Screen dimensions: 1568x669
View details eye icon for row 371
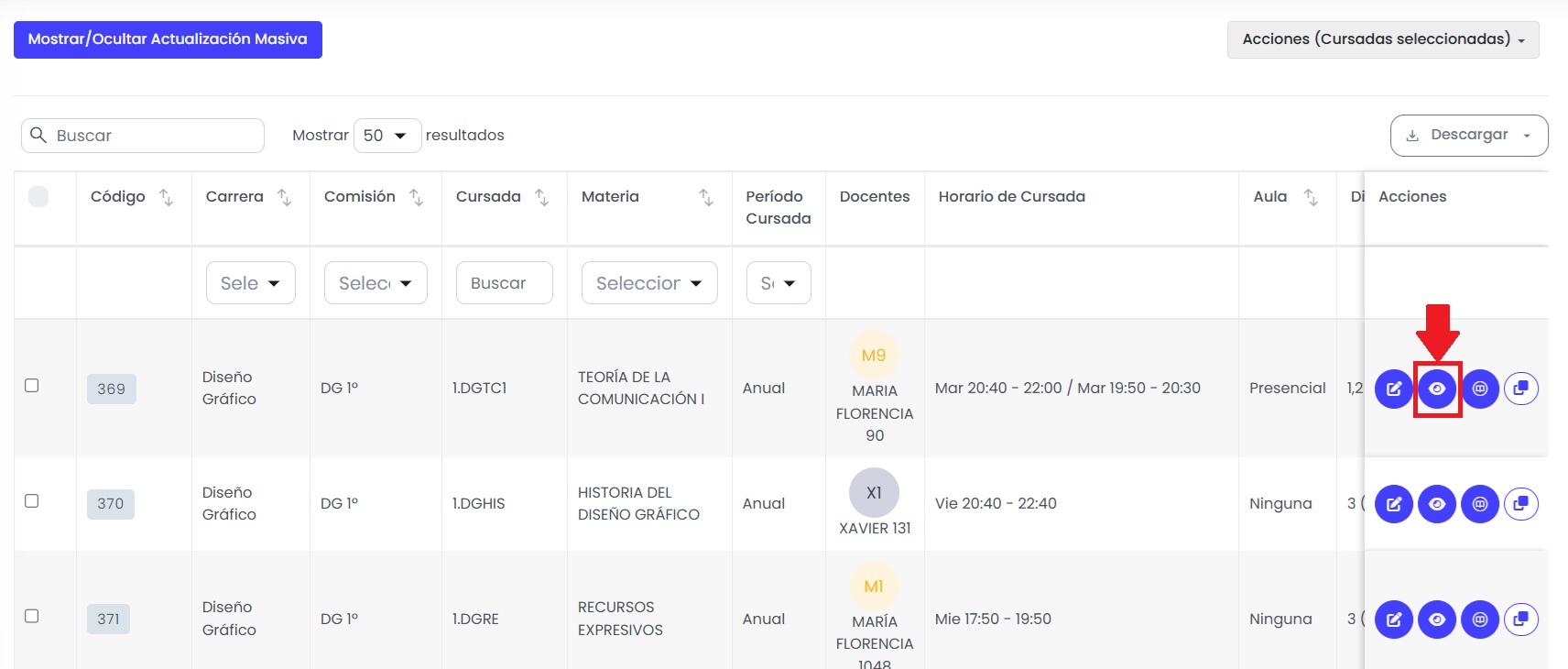tap(1437, 620)
